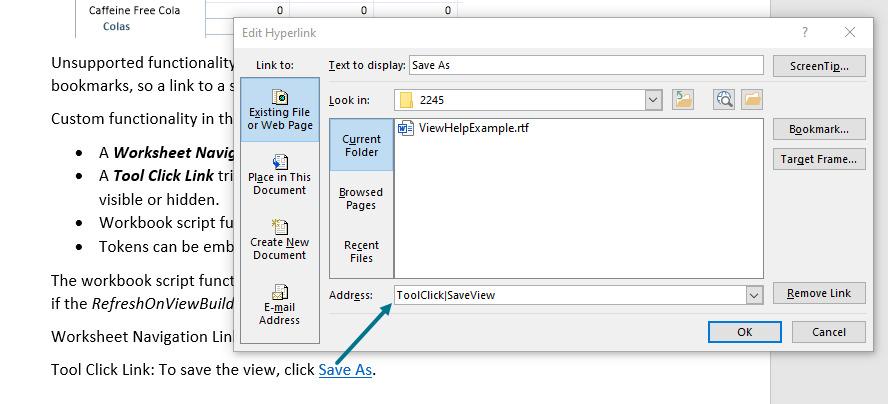Open the Bookmark button
The height and width of the screenshot is (404, 888).
point(819,129)
